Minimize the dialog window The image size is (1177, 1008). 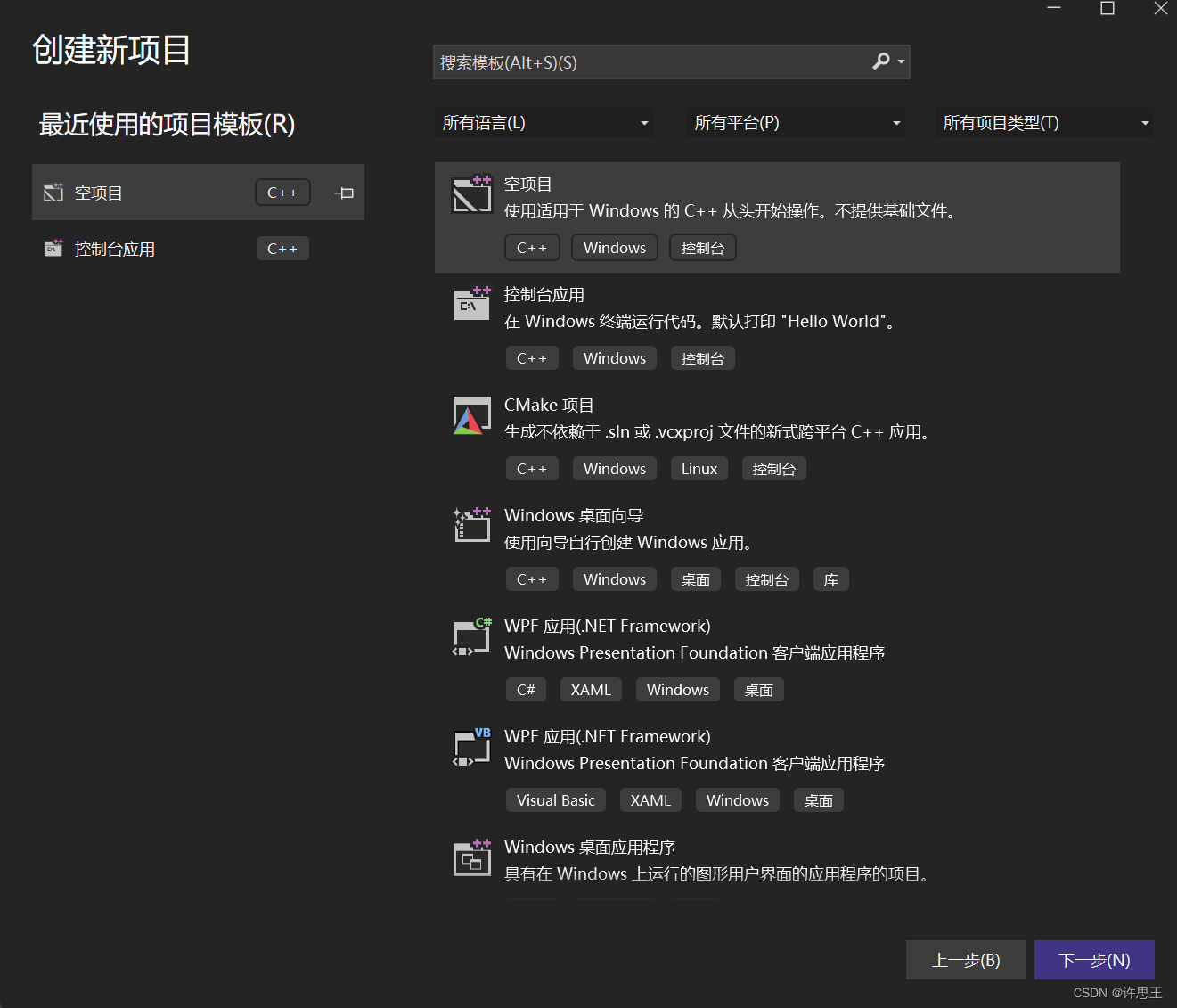(x=1054, y=8)
